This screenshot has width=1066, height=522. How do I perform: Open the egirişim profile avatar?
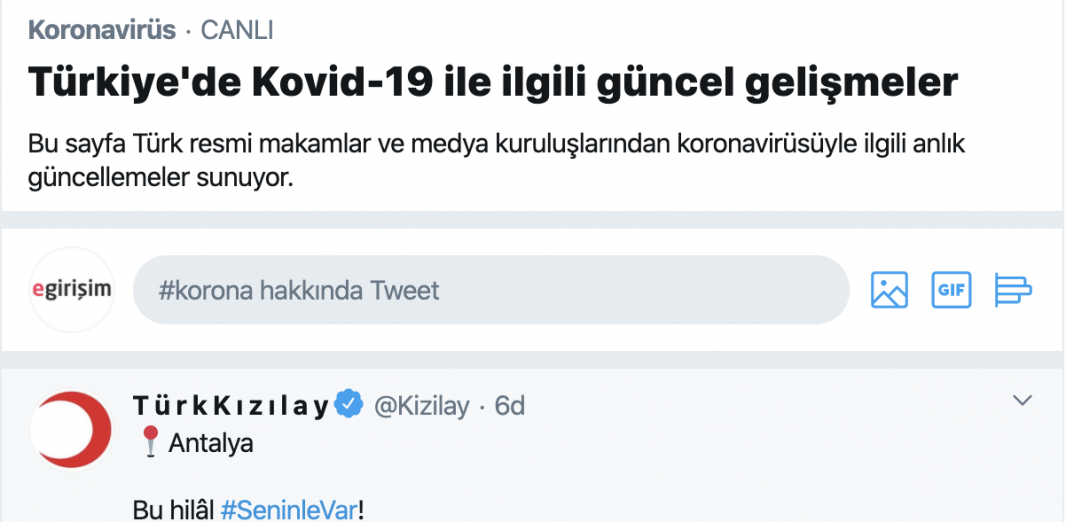(72, 290)
